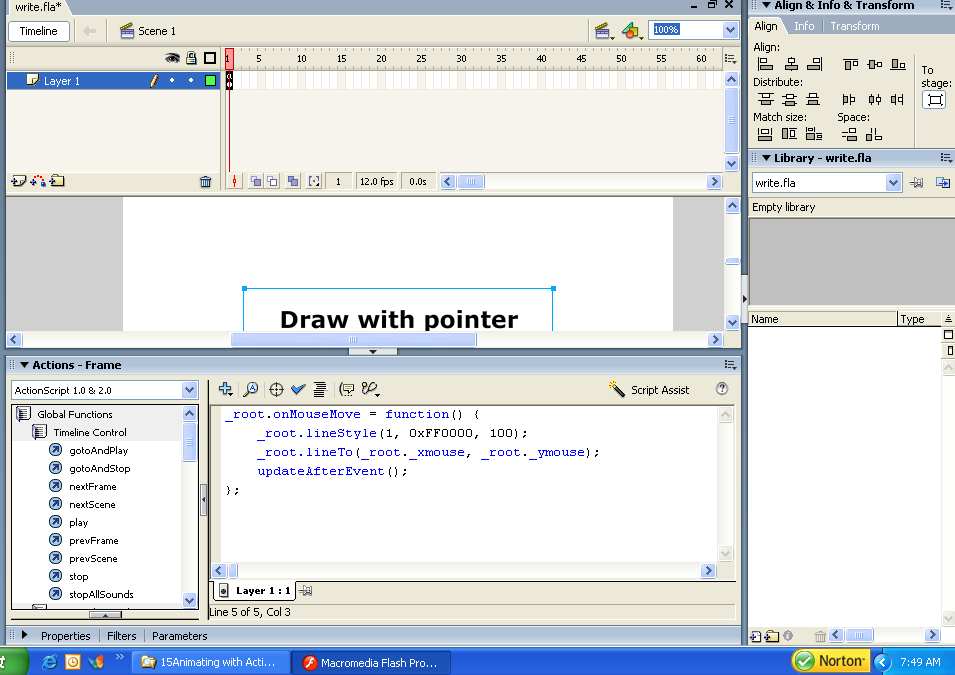Toggle the To stage align button
Viewport: 955px width, 675px height.
(x=933, y=100)
